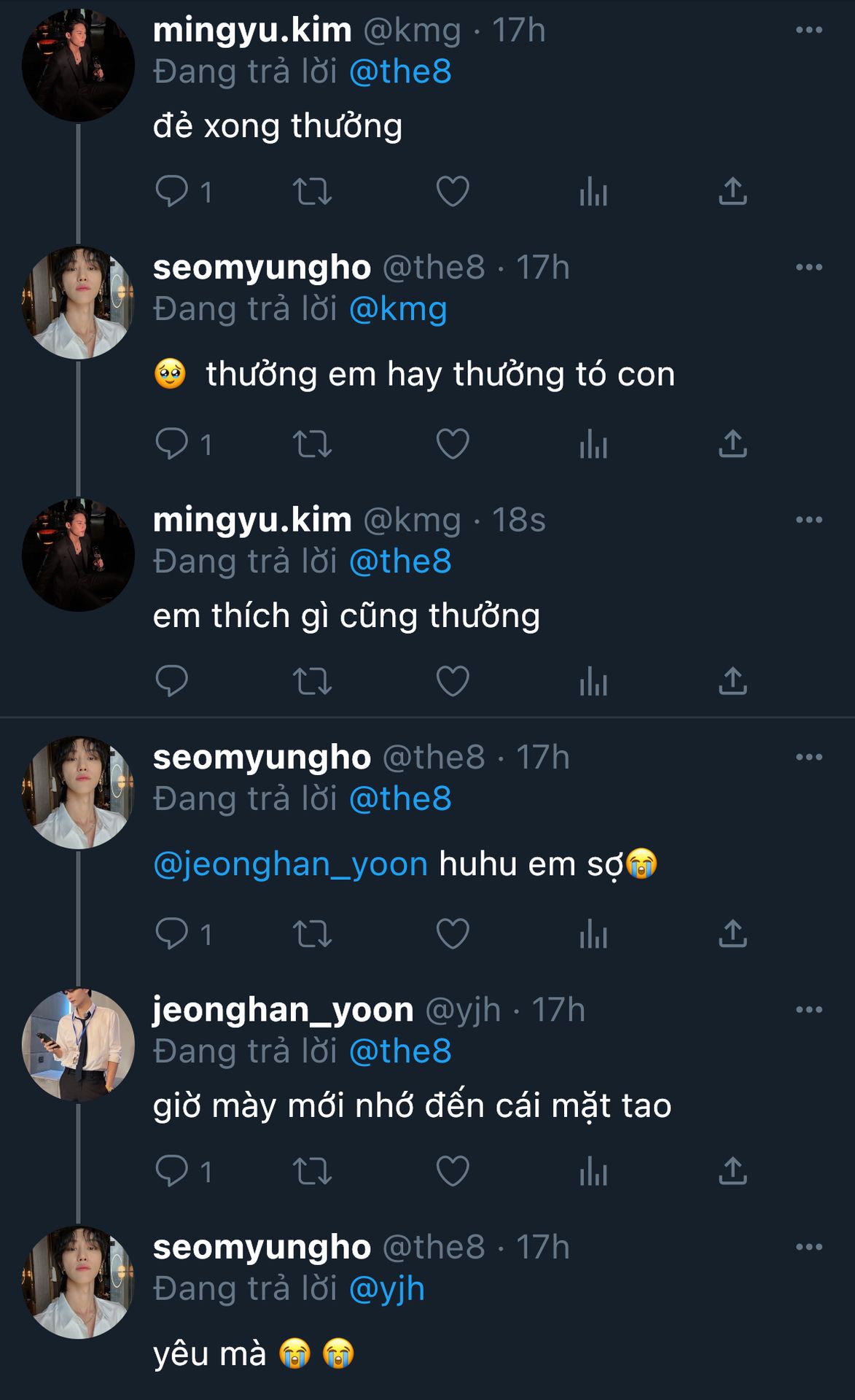Share the "em thích gì cũng thưởng" tweet
This screenshot has height=1400, width=855.
click(733, 681)
